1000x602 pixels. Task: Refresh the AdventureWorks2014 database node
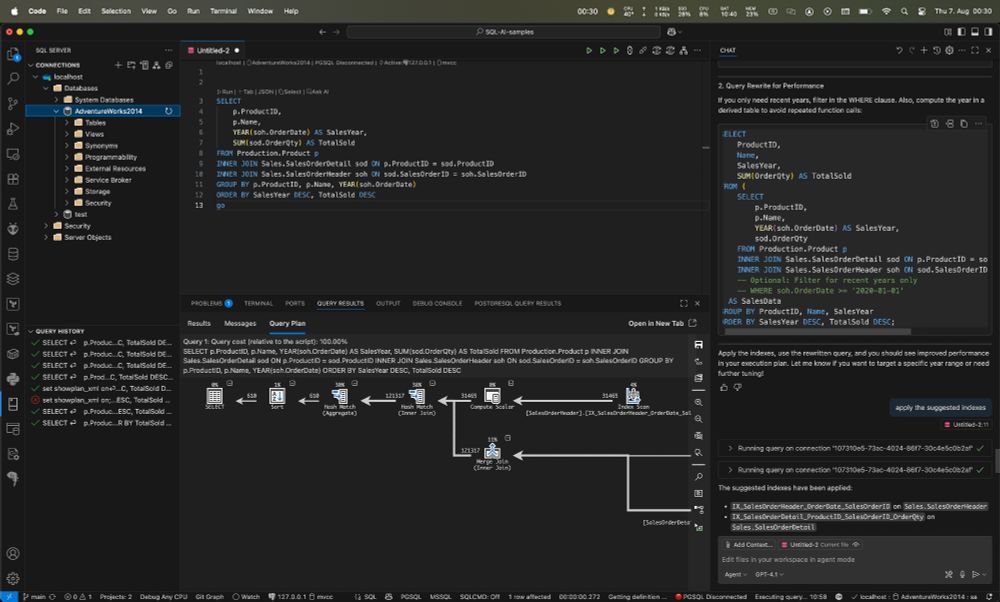(x=168, y=111)
